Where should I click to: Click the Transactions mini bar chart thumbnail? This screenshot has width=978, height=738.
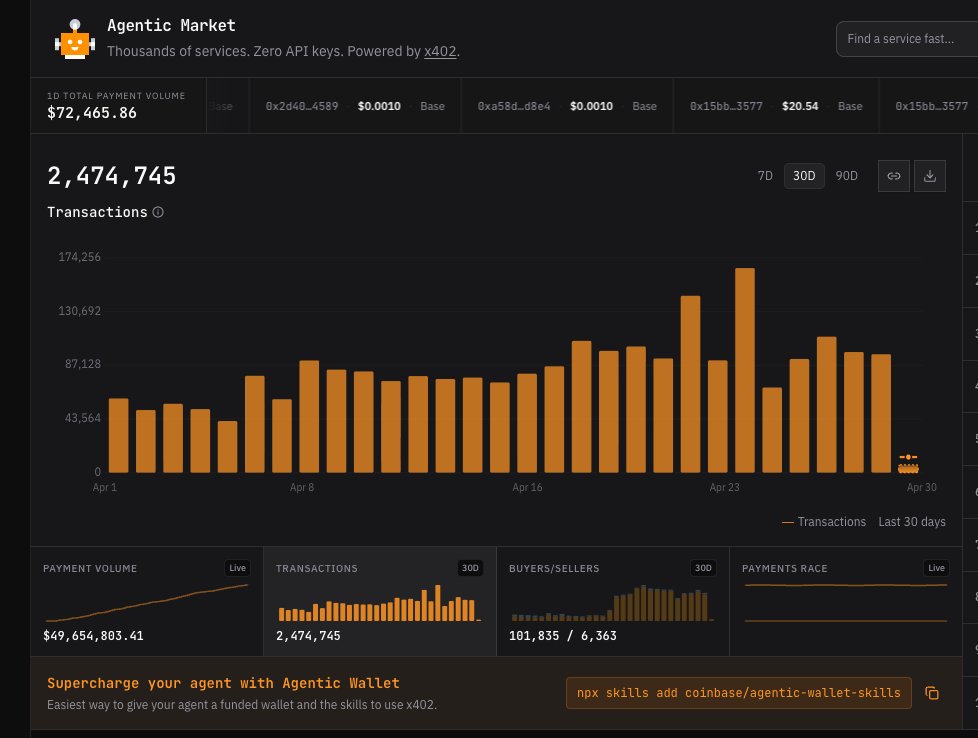(x=379, y=603)
